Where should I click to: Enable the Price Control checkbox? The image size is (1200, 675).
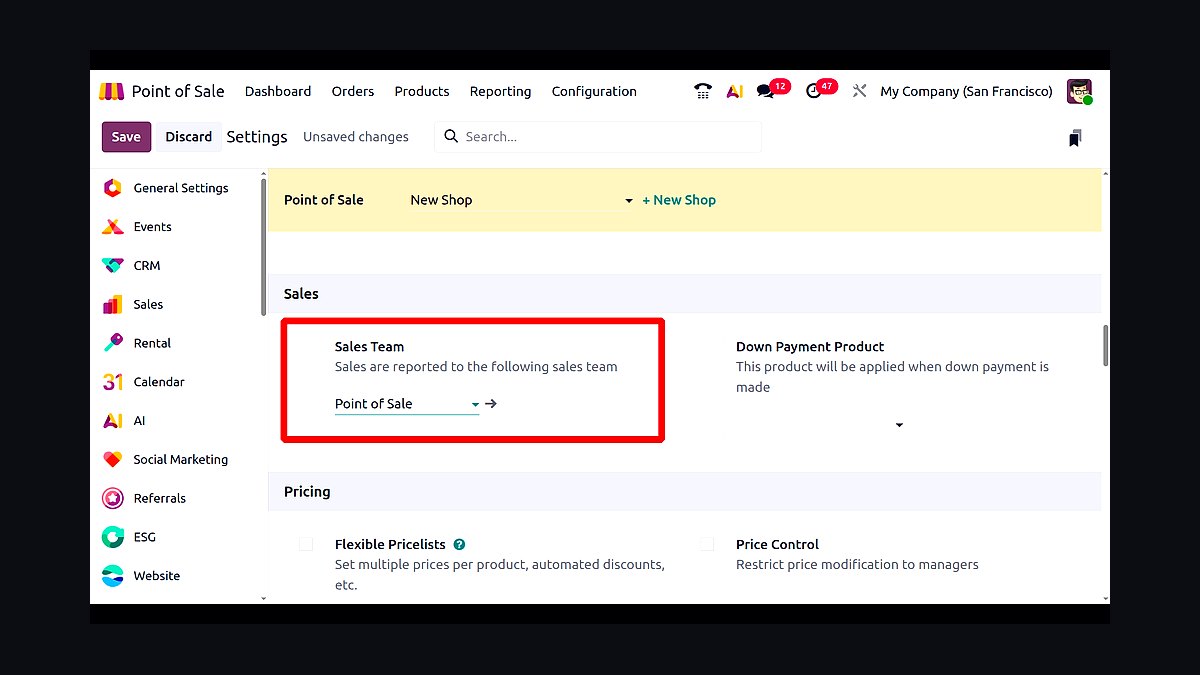pyautogui.click(x=706, y=544)
